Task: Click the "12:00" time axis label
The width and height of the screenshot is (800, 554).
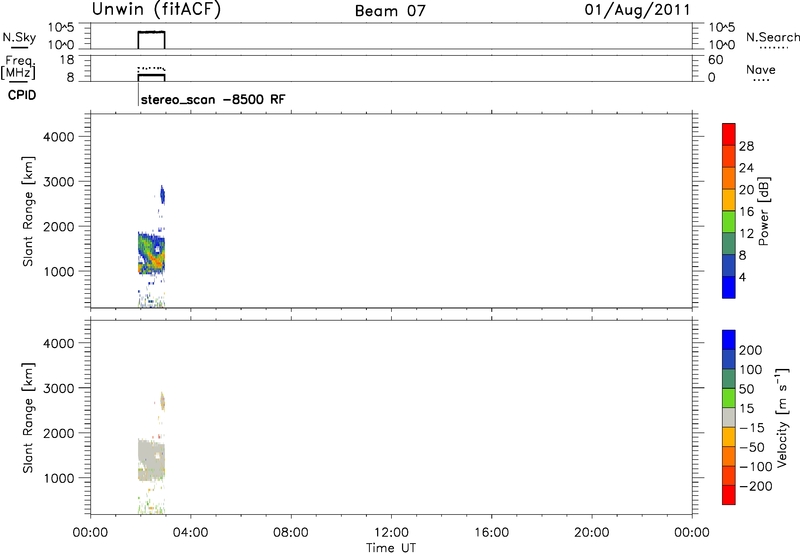Action: click(391, 533)
